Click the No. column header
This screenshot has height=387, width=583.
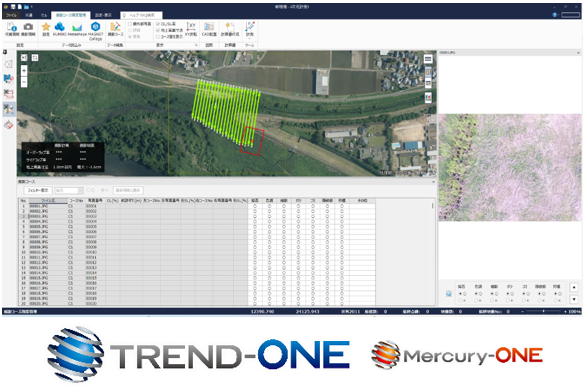tap(24, 200)
